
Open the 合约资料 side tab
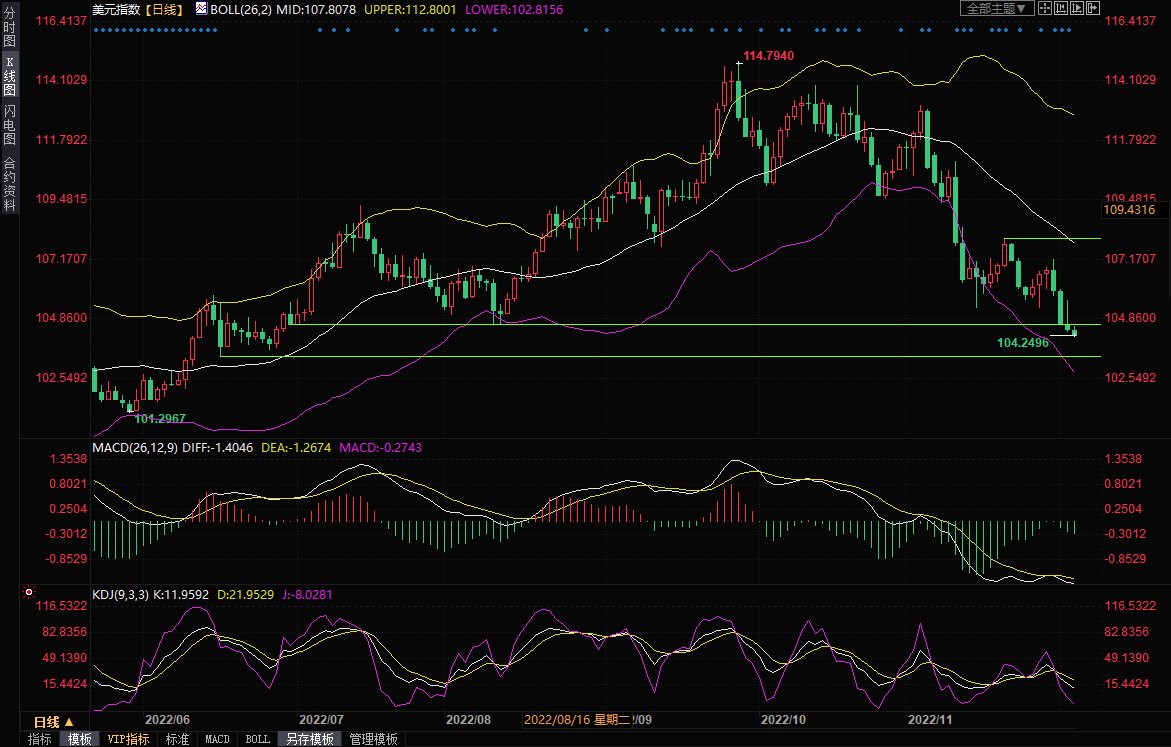(9, 183)
